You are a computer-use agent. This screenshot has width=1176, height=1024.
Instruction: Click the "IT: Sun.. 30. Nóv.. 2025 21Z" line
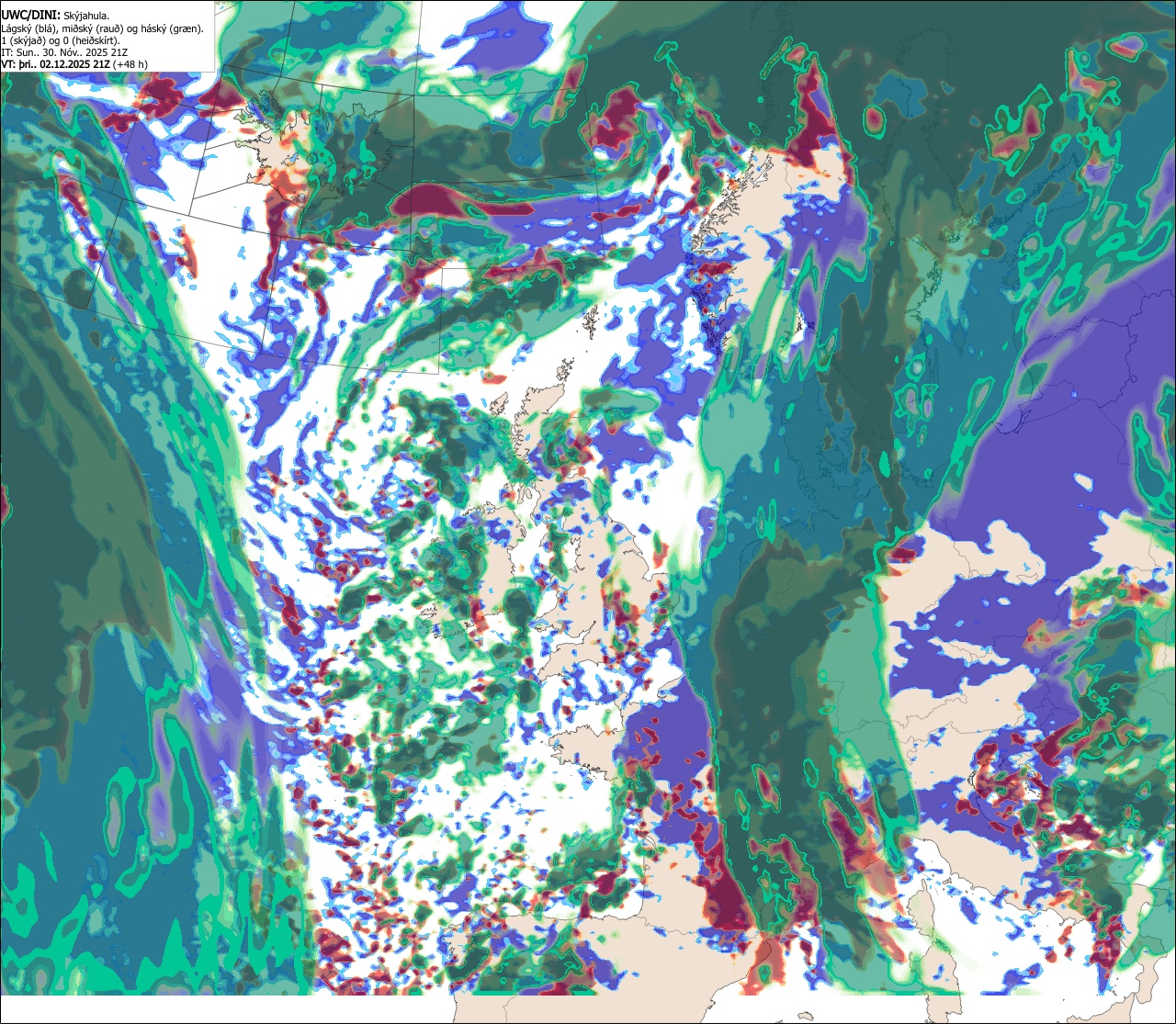click(64, 52)
